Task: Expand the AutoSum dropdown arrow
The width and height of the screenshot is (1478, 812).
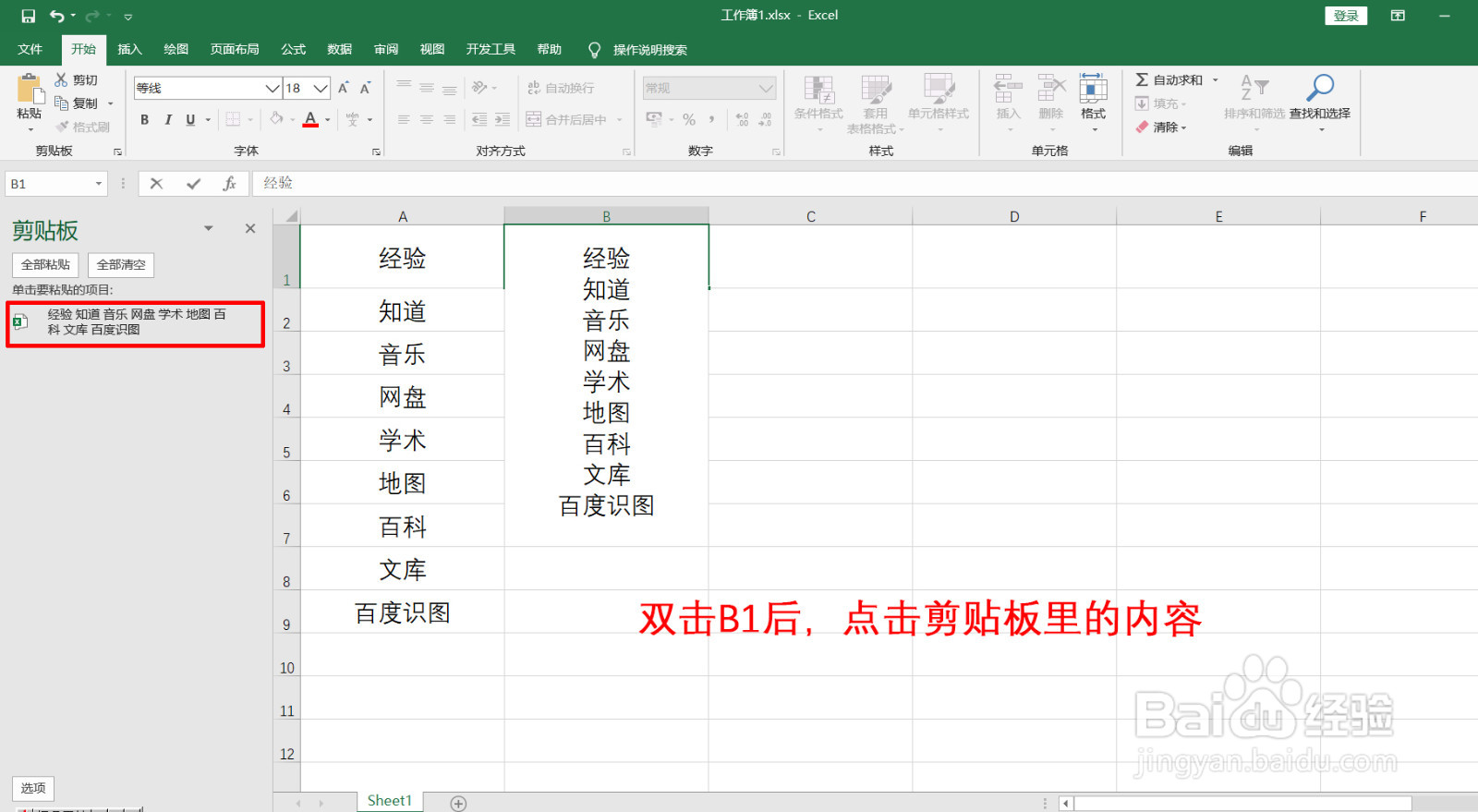Action: (x=1216, y=80)
